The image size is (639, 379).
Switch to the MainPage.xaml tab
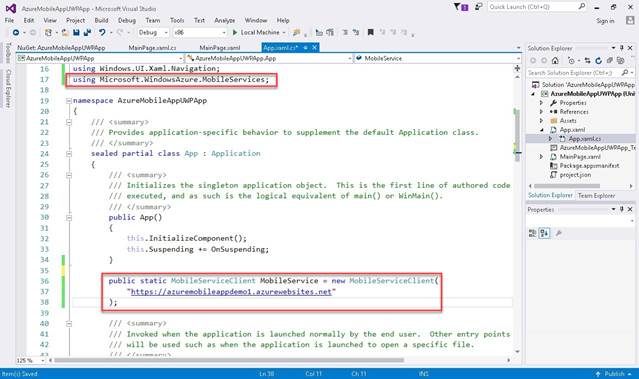[220, 48]
